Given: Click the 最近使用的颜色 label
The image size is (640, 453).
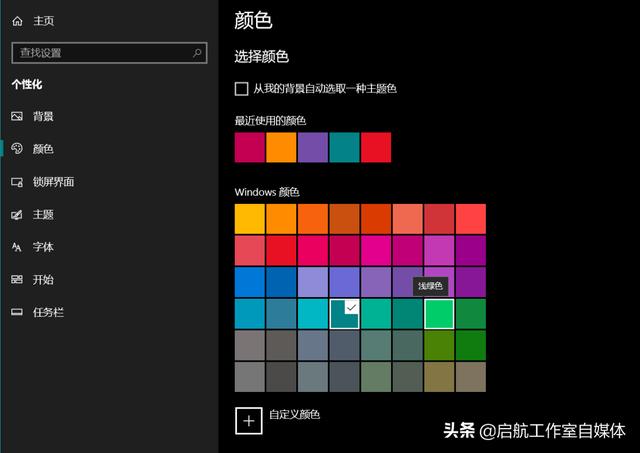Looking at the screenshot, I should [270, 120].
